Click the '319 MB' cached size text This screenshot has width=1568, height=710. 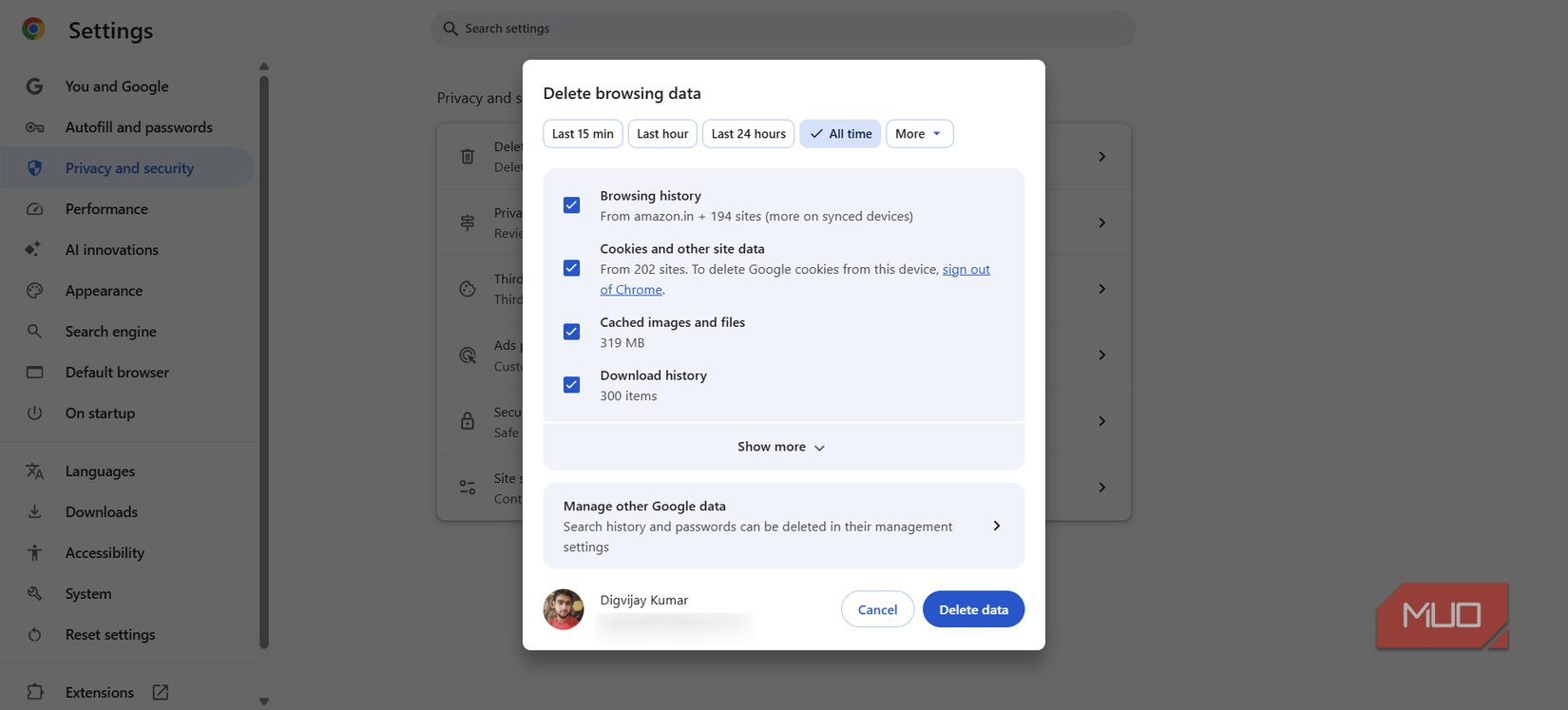point(621,343)
